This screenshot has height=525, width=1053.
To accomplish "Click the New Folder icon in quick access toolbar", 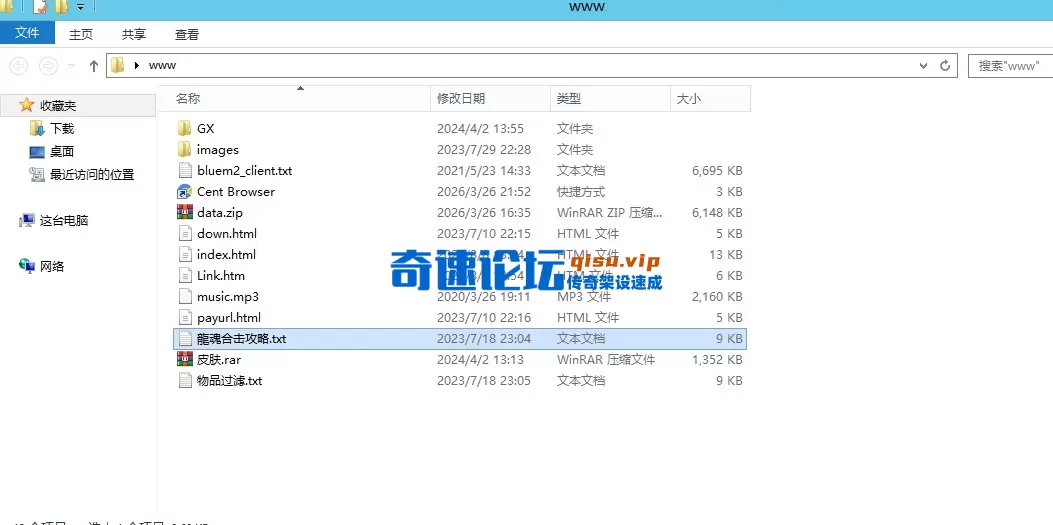I will coord(61,7).
